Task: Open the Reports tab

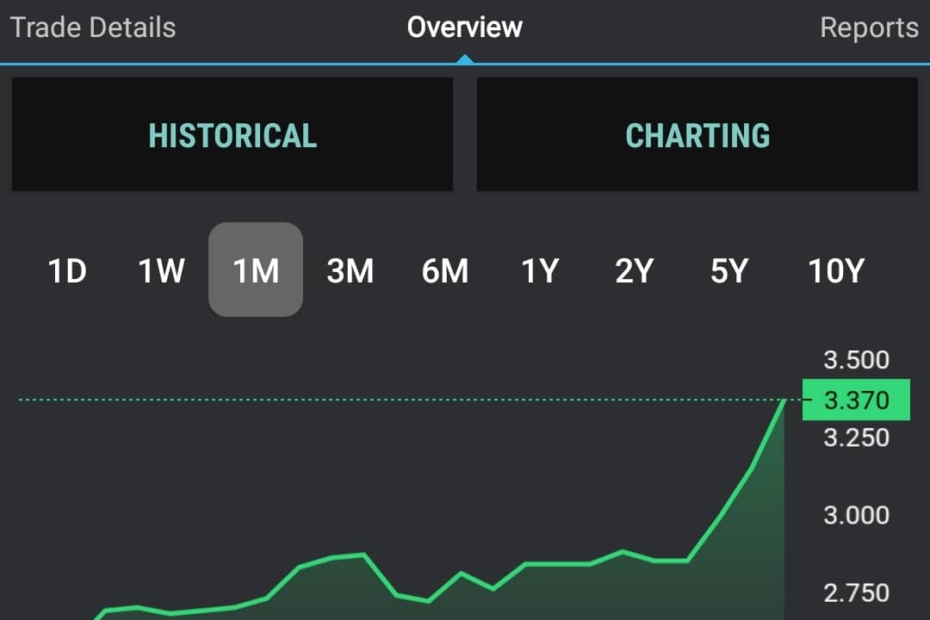Action: pos(869,27)
